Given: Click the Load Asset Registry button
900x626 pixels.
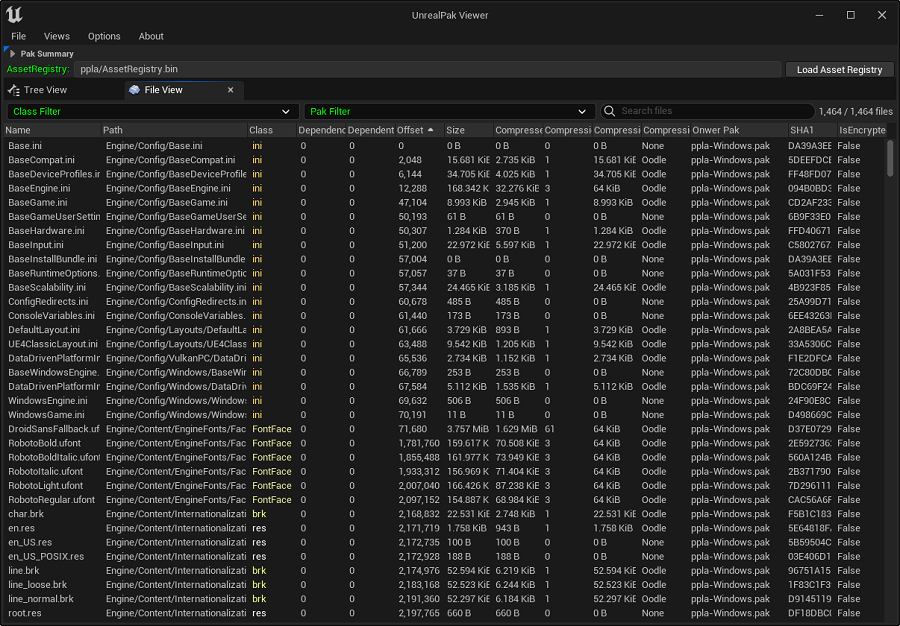Looking at the screenshot, I should click(x=839, y=69).
